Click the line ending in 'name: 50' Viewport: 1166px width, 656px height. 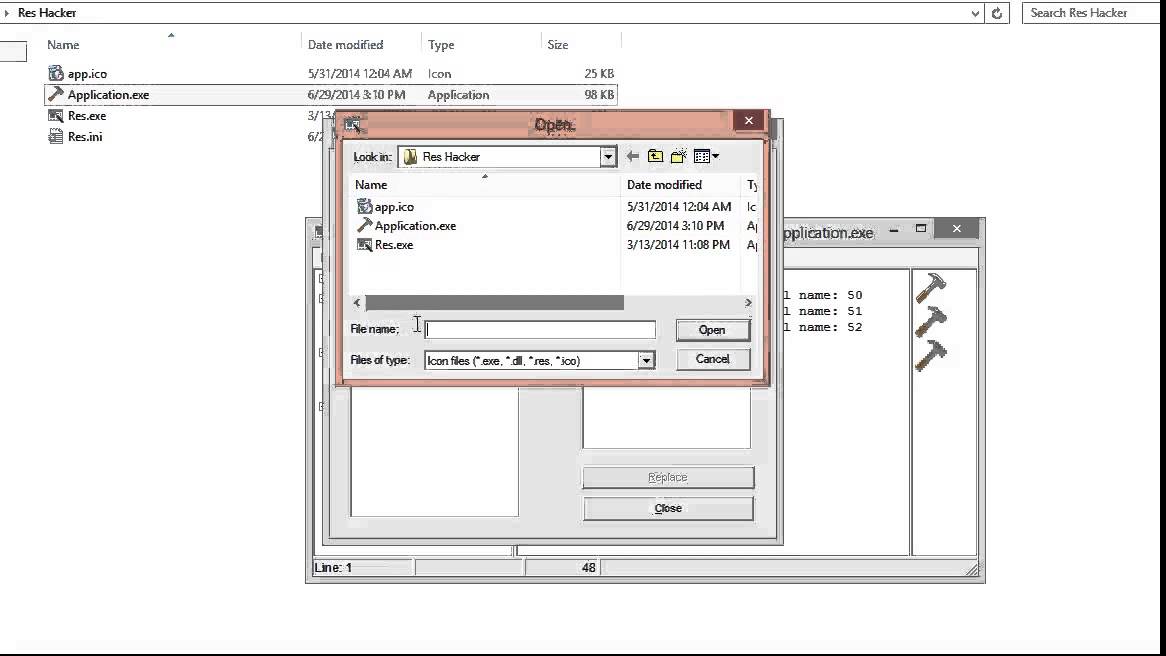tap(823, 295)
